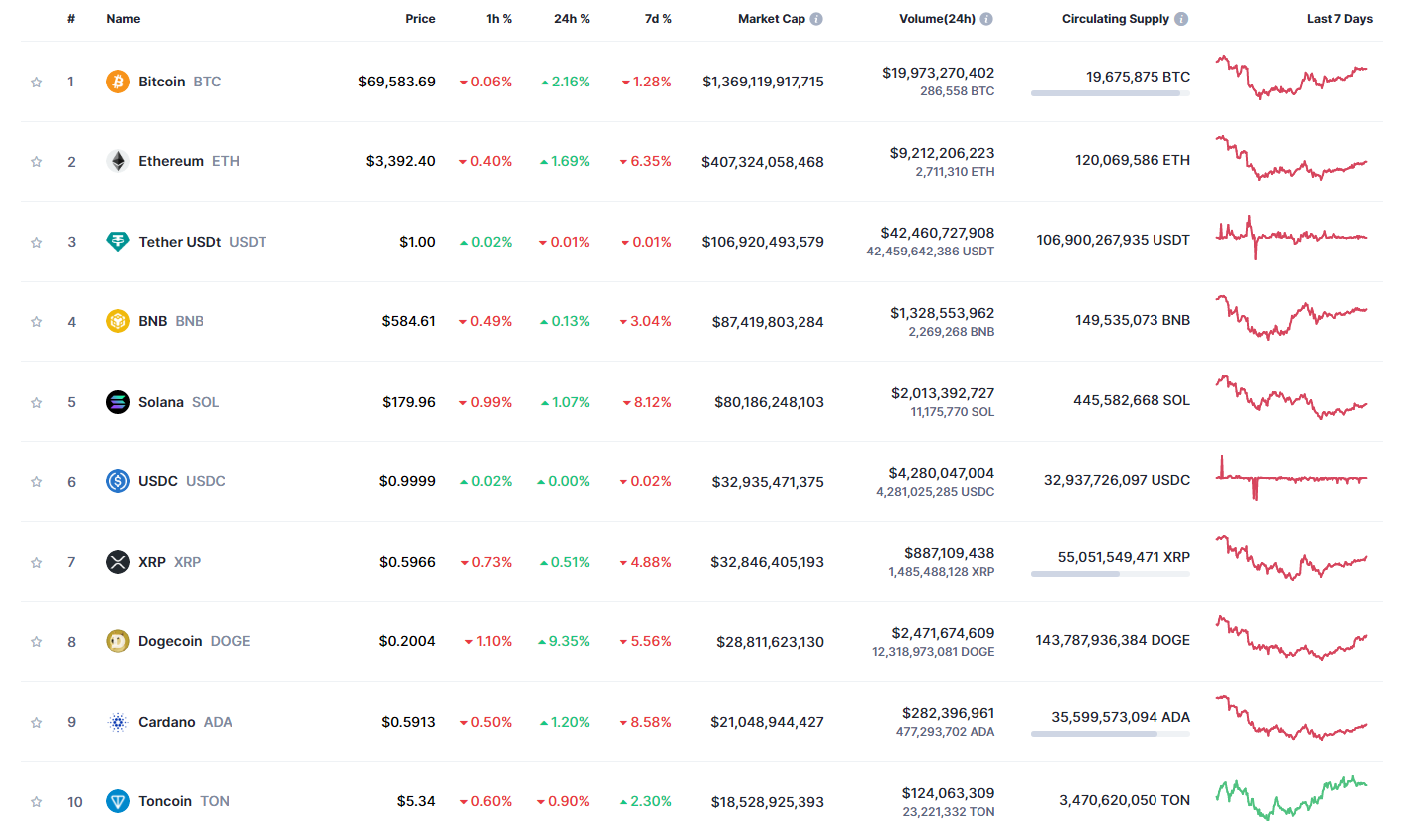Click Solana's 24h volume $2,013,392,727

click(943, 393)
